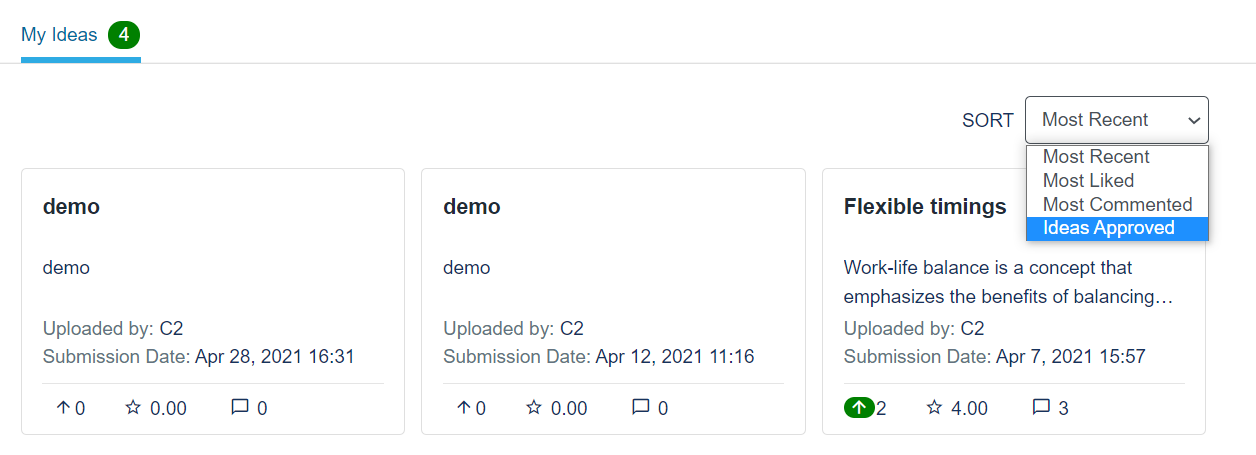Screen dimensions: 1256x455
Task: Open the SORT dropdown box
Action: tap(1116, 120)
